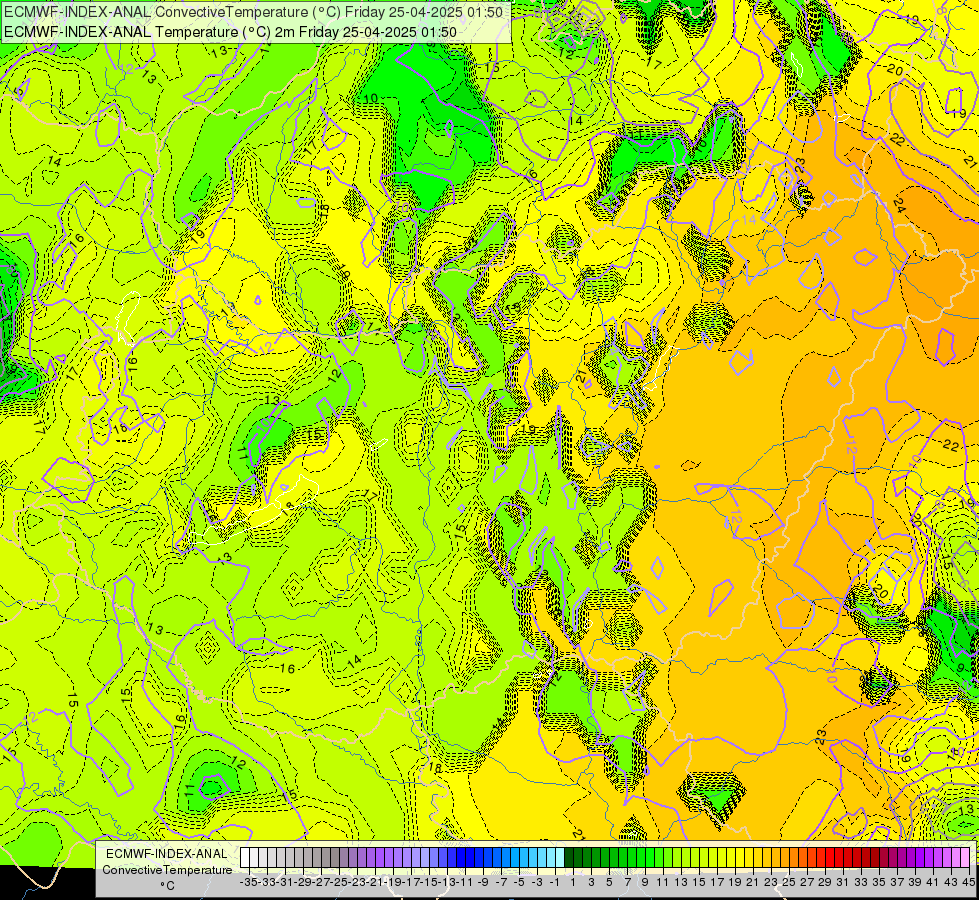Select the blue swatch above legend label -11
Screen dimensions: 979x900
coord(461,858)
